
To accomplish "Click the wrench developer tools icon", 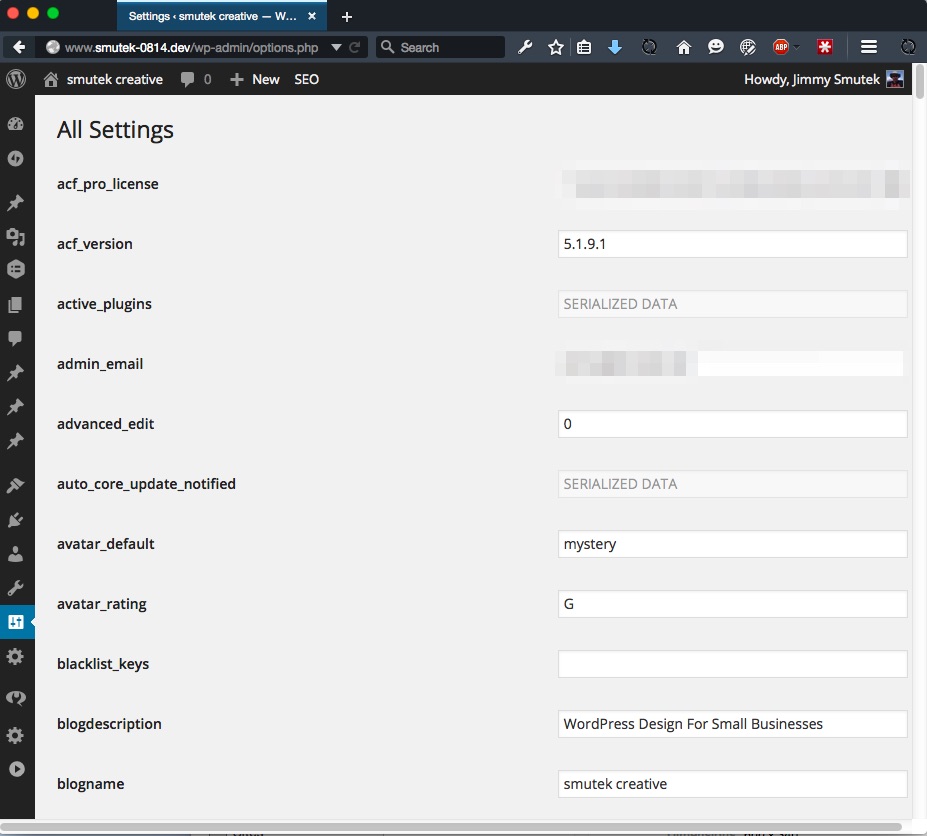I will pyautogui.click(x=525, y=47).
